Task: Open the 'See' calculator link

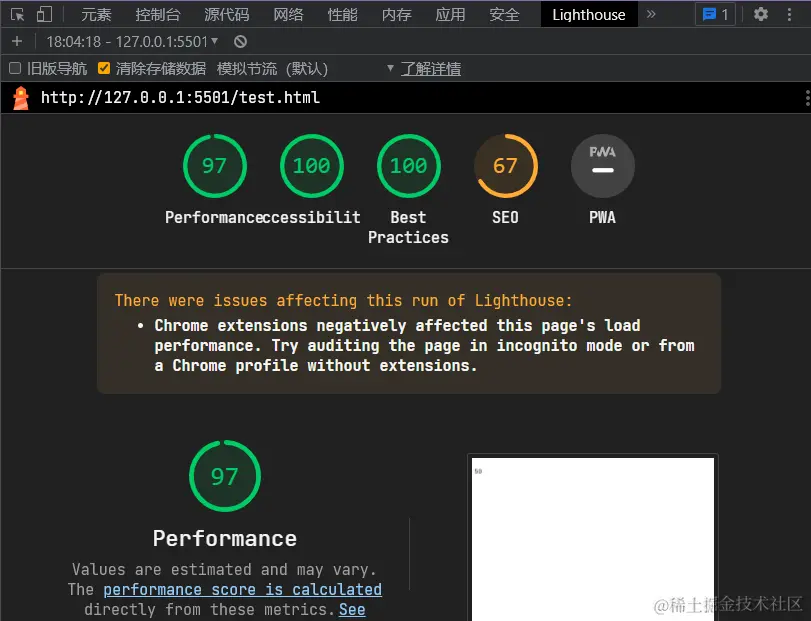Action: [352, 610]
